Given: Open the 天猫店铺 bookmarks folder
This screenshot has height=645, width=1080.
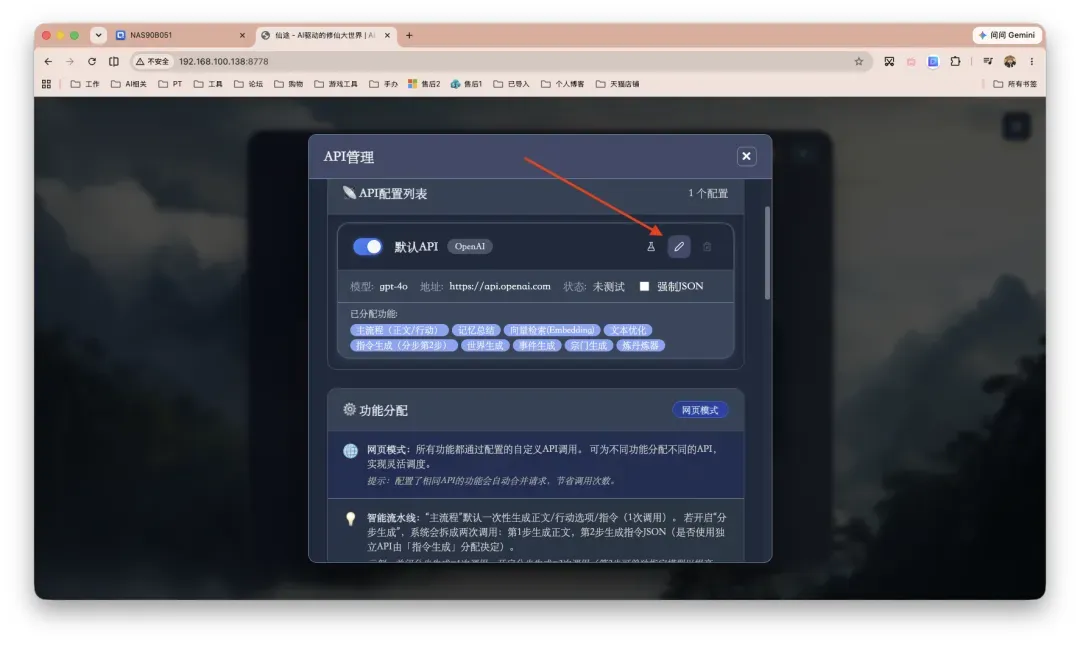Looking at the screenshot, I should 618,84.
